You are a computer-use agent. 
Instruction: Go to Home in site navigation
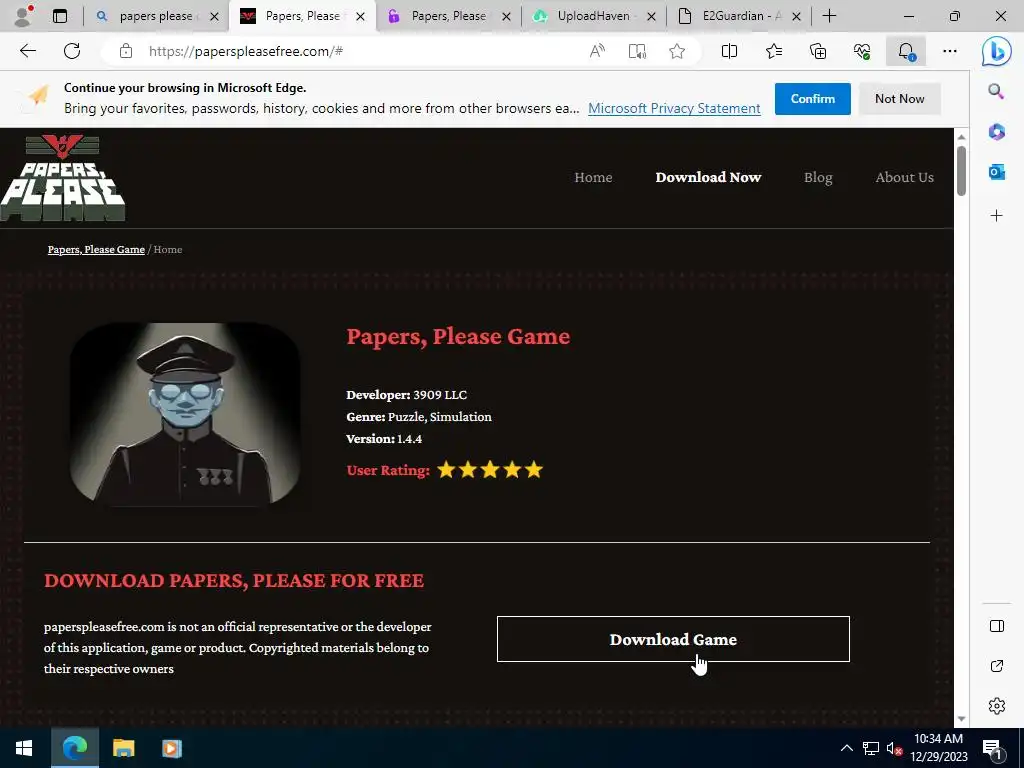(x=593, y=178)
